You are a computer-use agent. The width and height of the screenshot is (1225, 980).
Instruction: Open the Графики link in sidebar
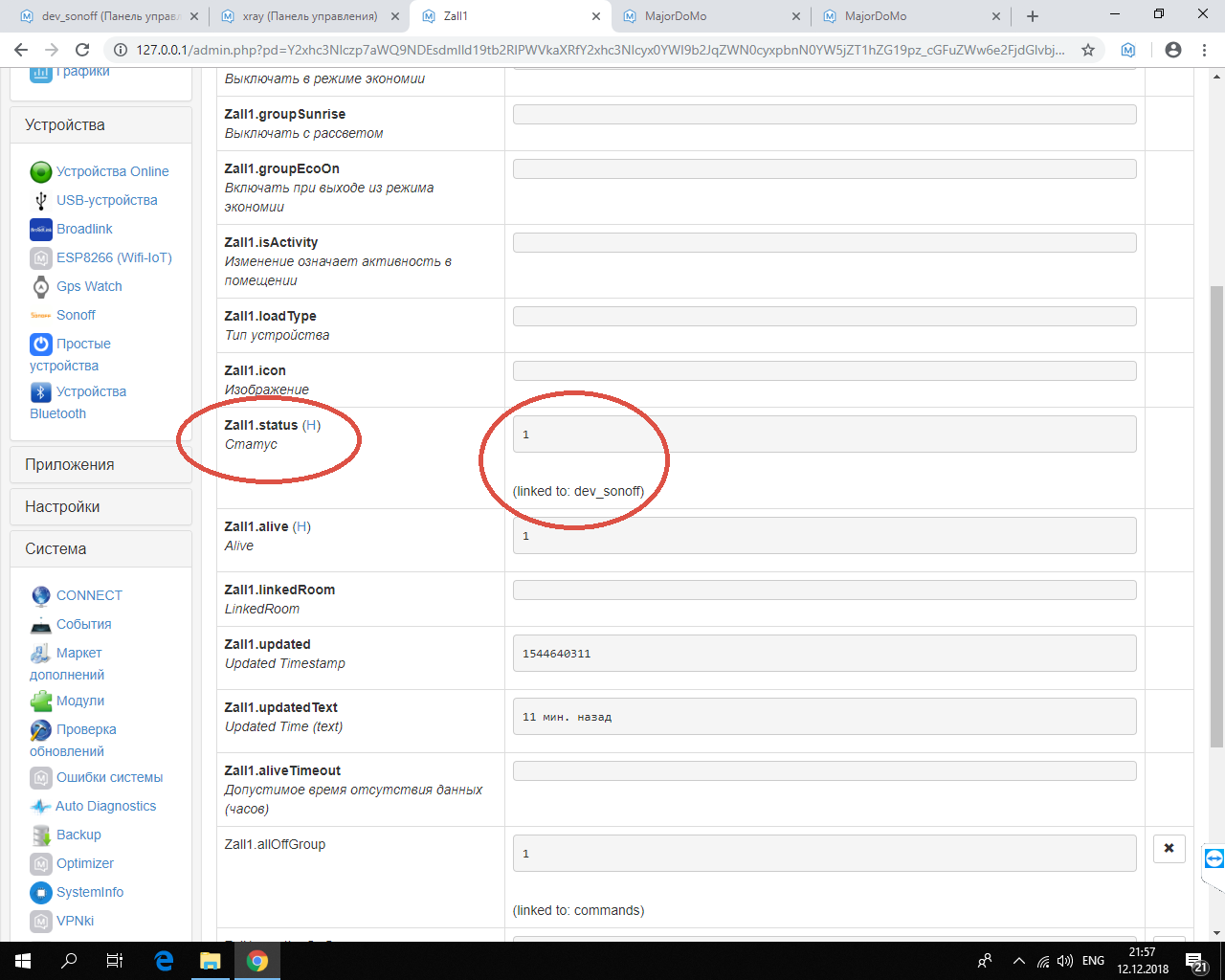(82, 72)
